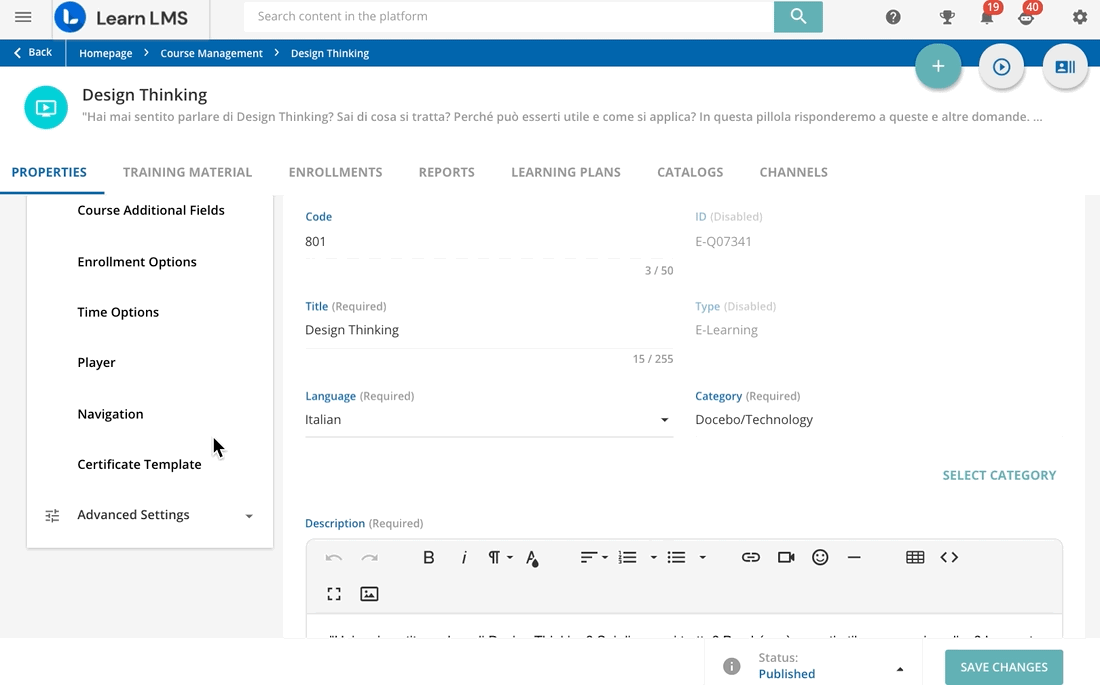The height and width of the screenshot is (685, 1100).
Task: Open the Language dropdown showing Italian
Action: 489,420
